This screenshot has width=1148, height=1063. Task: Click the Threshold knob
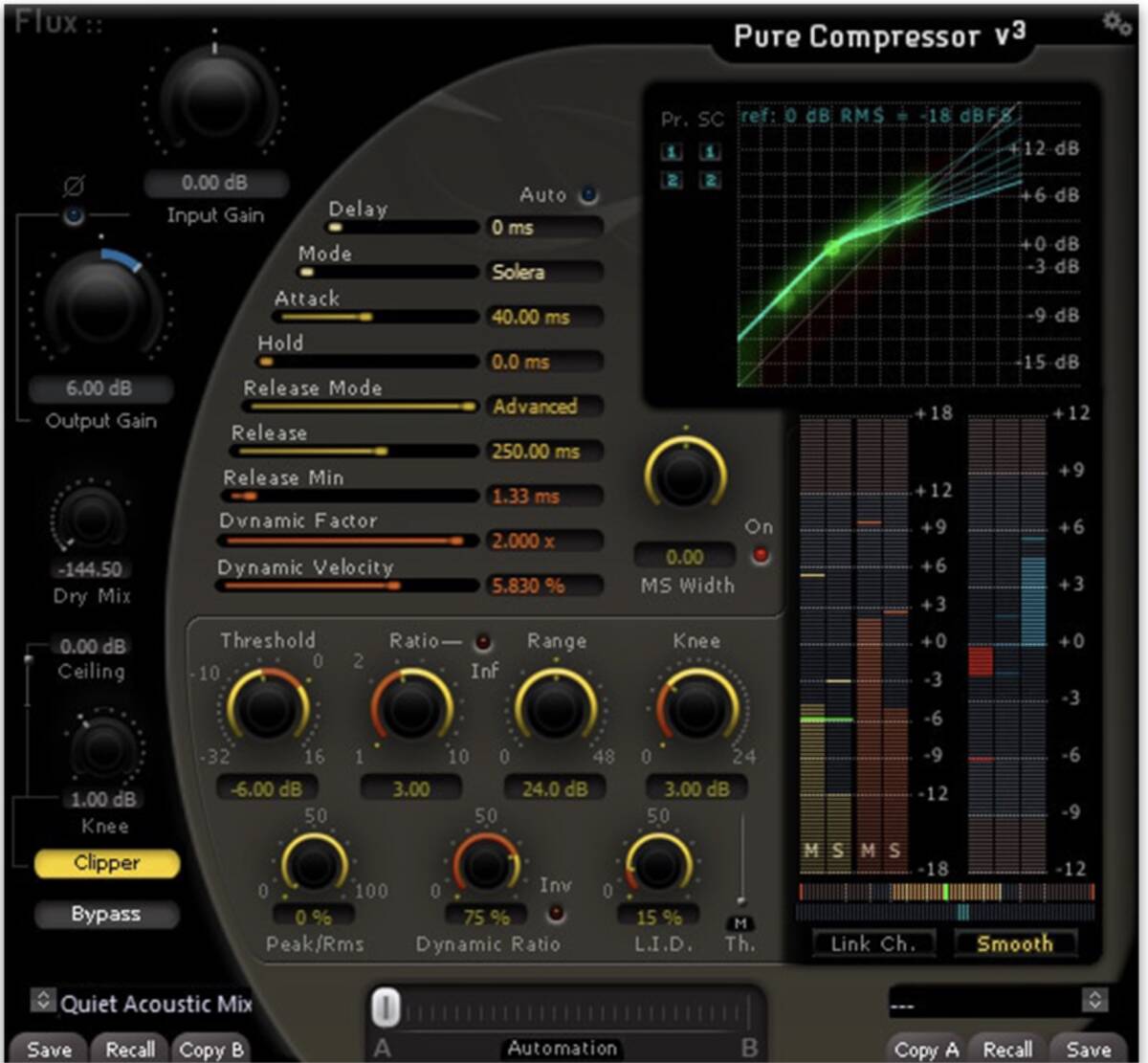[267, 709]
